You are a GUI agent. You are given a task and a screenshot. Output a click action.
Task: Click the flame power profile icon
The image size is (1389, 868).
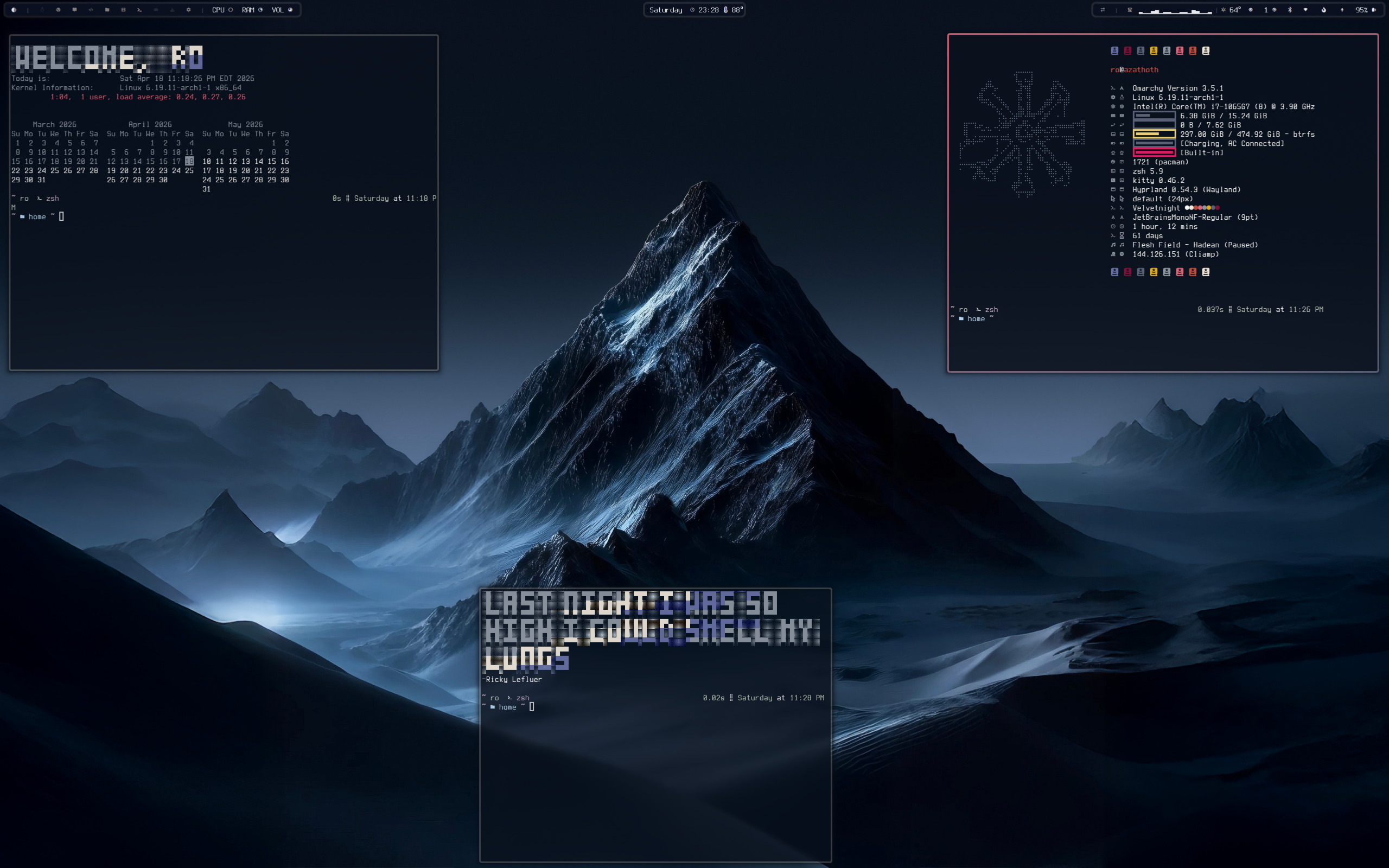pos(1323,10)
